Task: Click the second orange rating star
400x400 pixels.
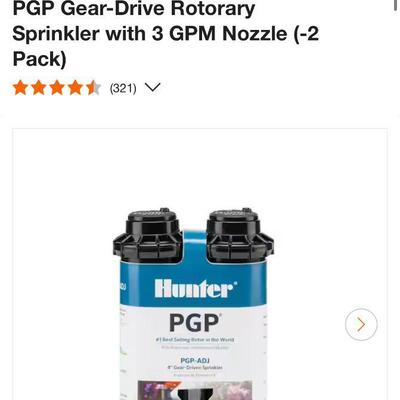Action: pyautogui.click(x=39, y=88)
